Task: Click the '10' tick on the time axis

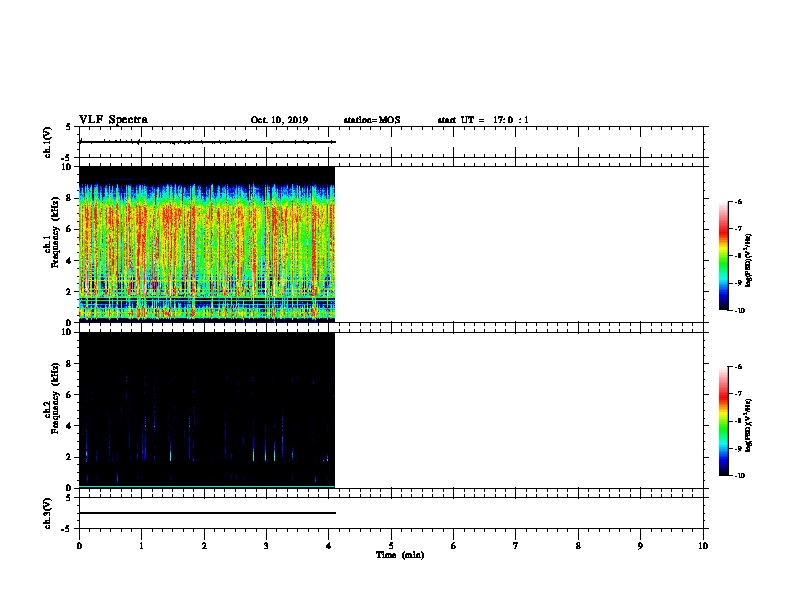Action: pos(703,545)
